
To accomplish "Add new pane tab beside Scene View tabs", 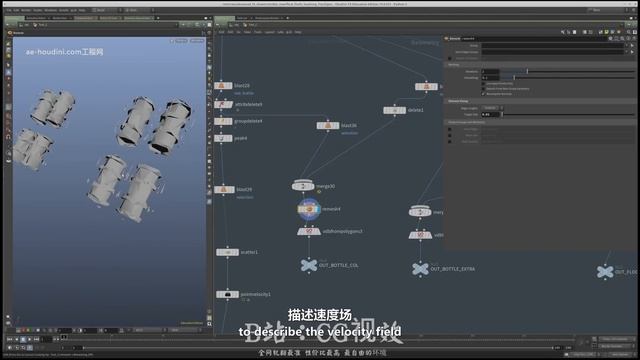I will [x=158, y=18].
